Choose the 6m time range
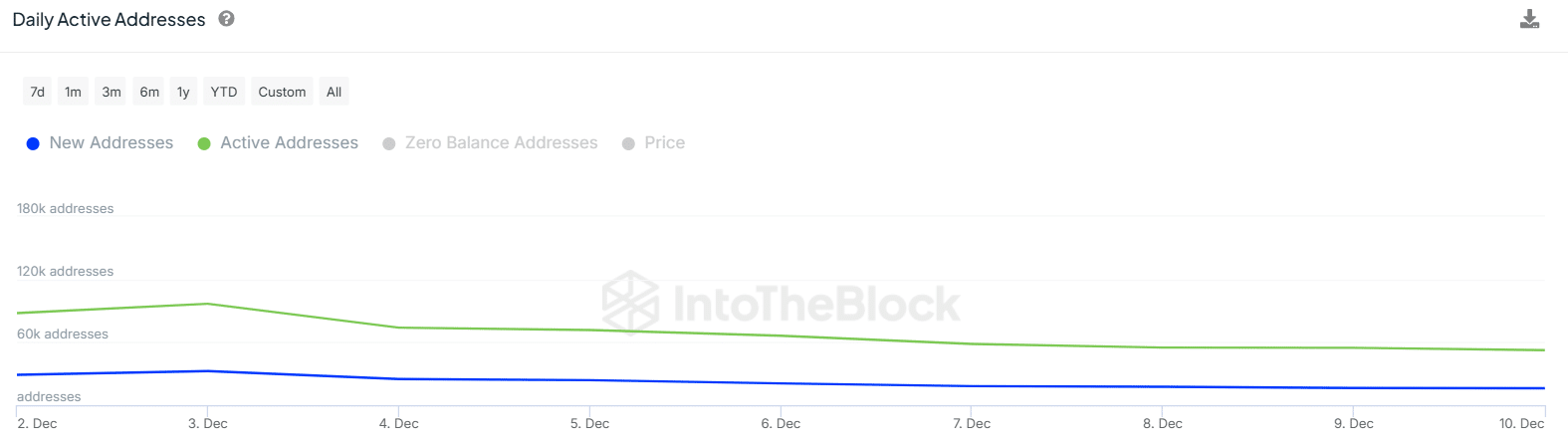This screenshot has height=445, width=1568. (149, 92)
